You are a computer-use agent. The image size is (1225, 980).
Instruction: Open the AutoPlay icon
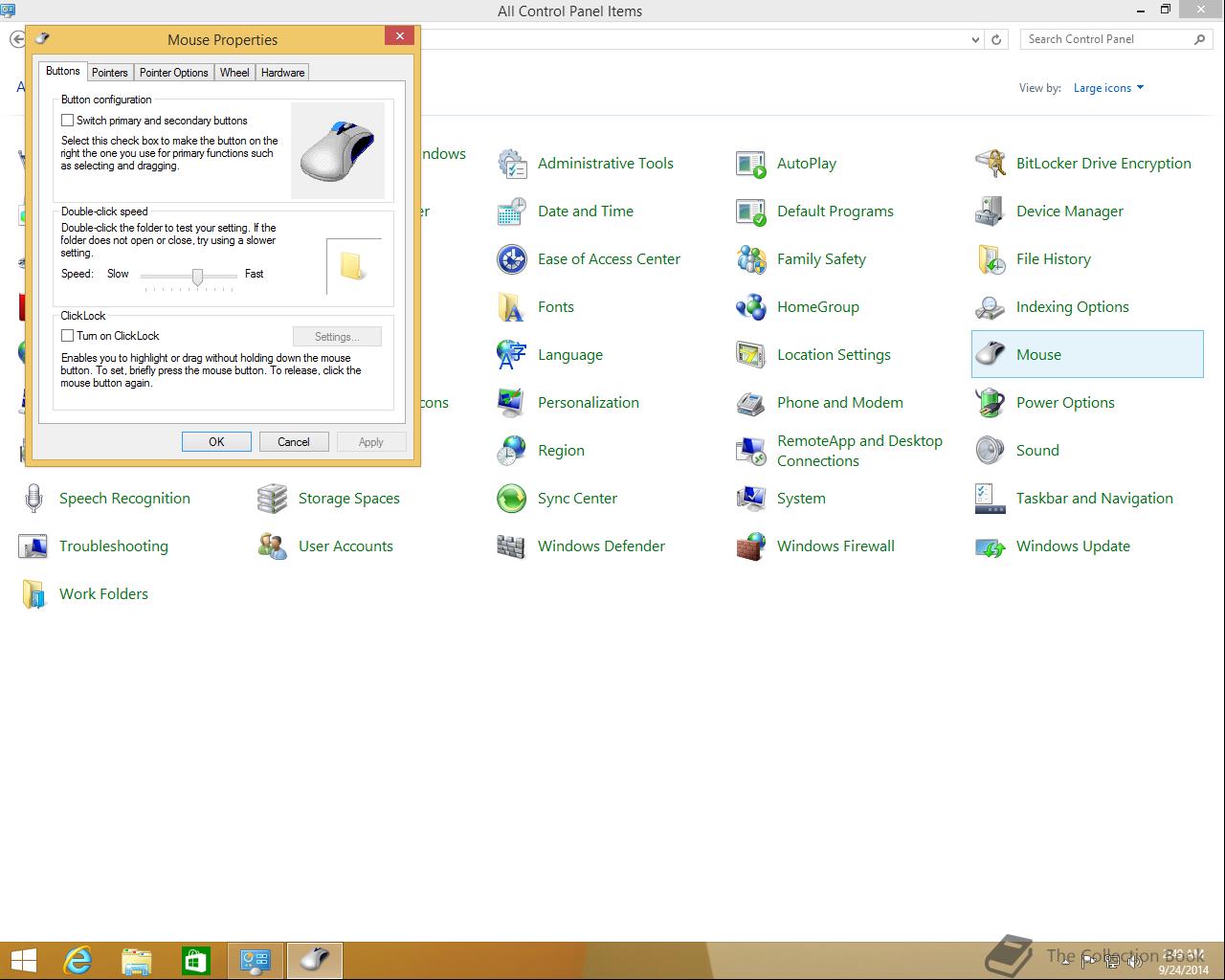tap(751, 164)
